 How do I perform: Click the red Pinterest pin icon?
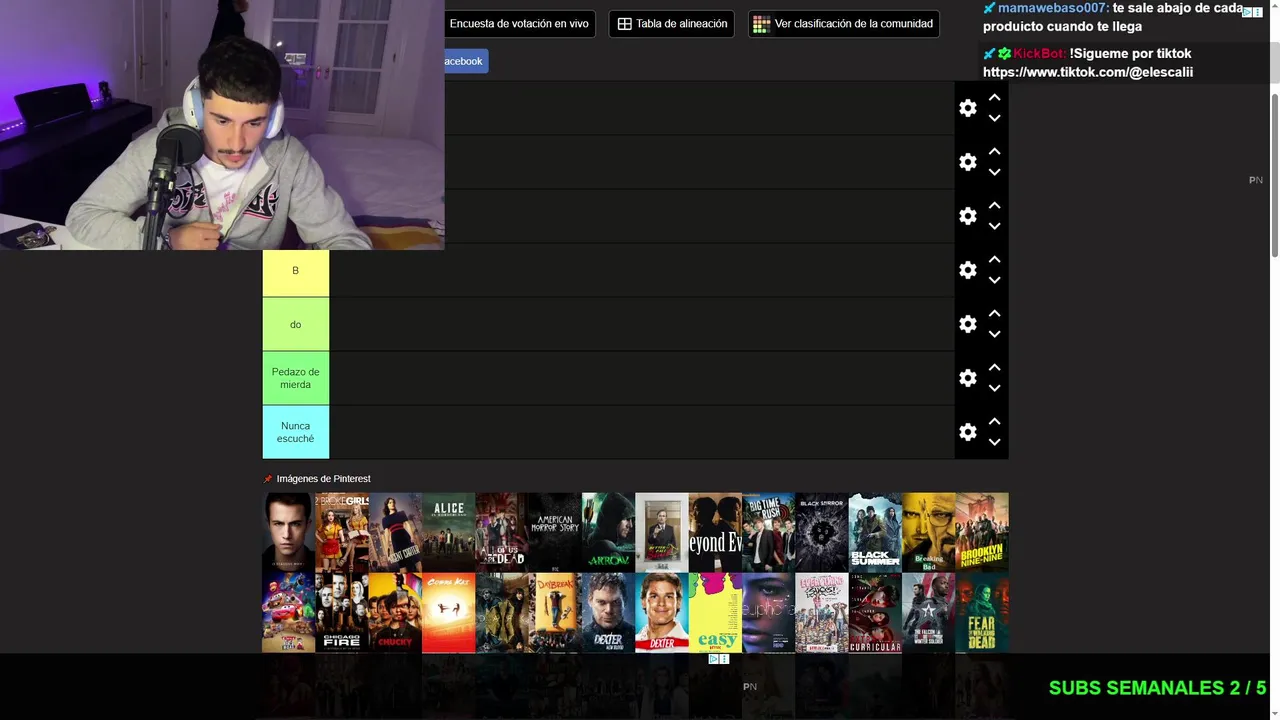point(268,479)
